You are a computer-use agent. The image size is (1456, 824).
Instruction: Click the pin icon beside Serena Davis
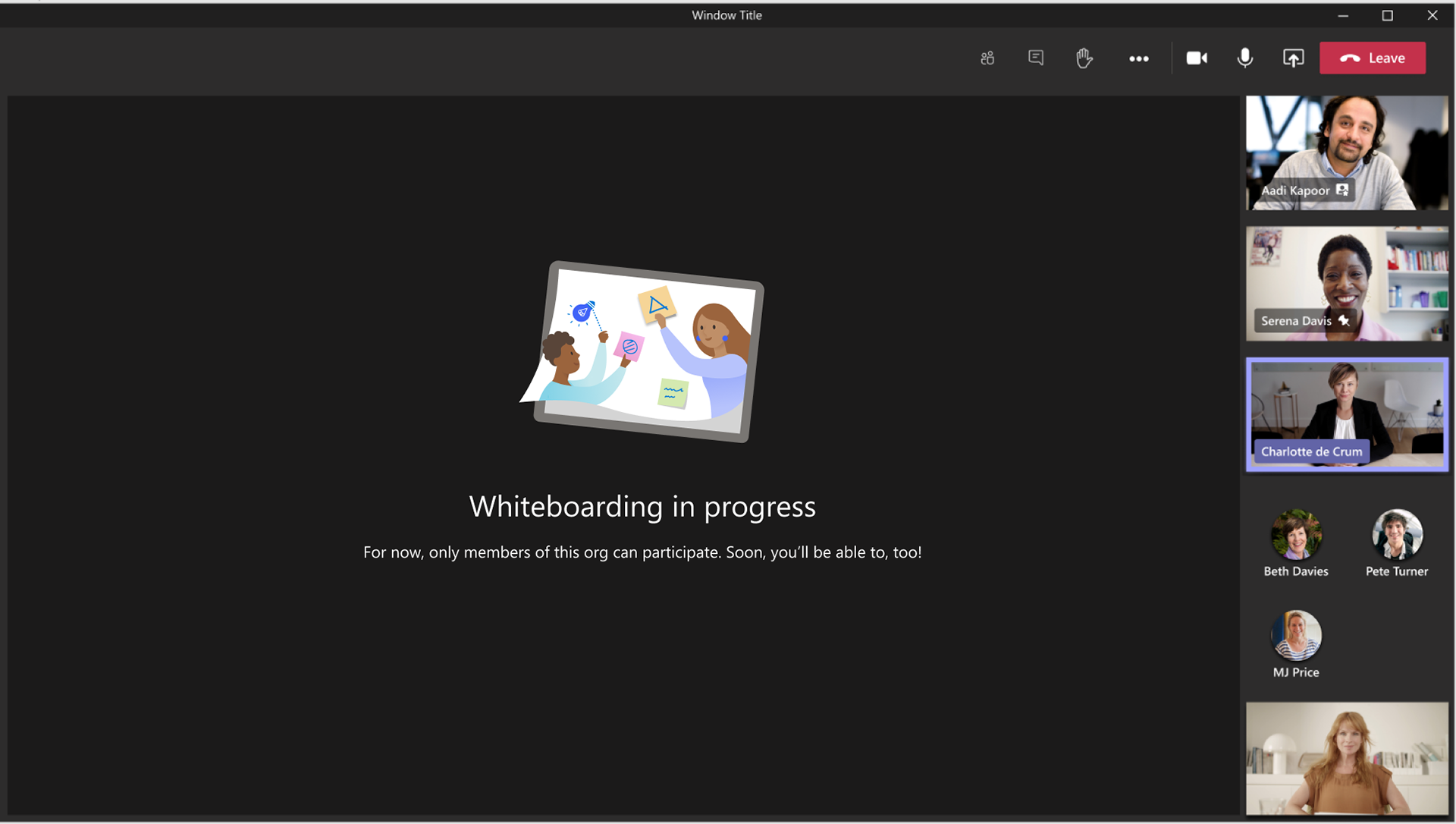[x=1344, y=321]
